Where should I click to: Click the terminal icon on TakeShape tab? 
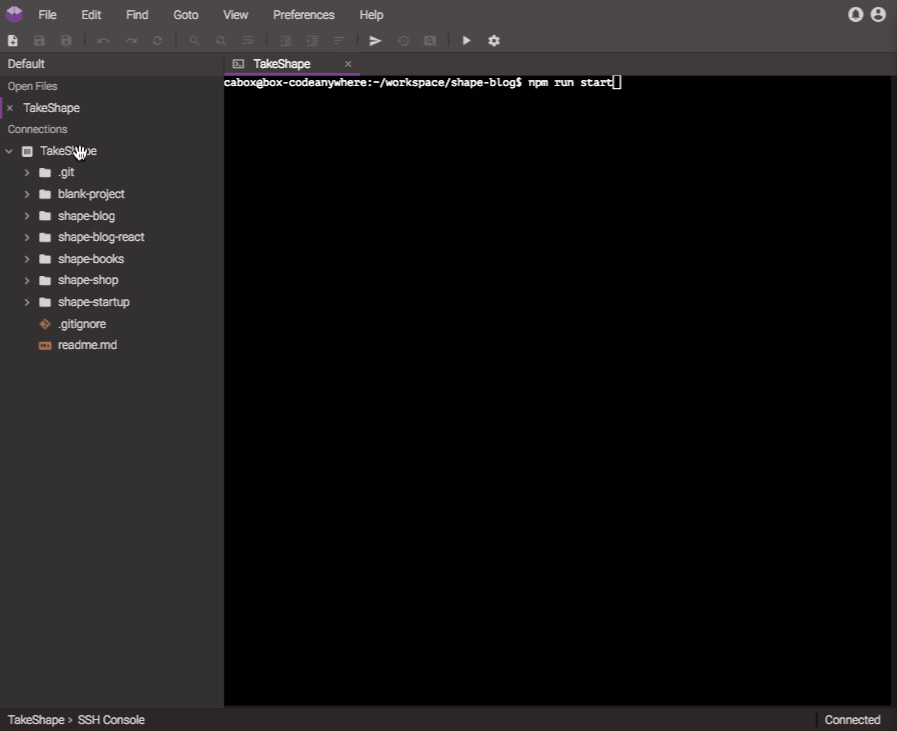coord(239,64)
